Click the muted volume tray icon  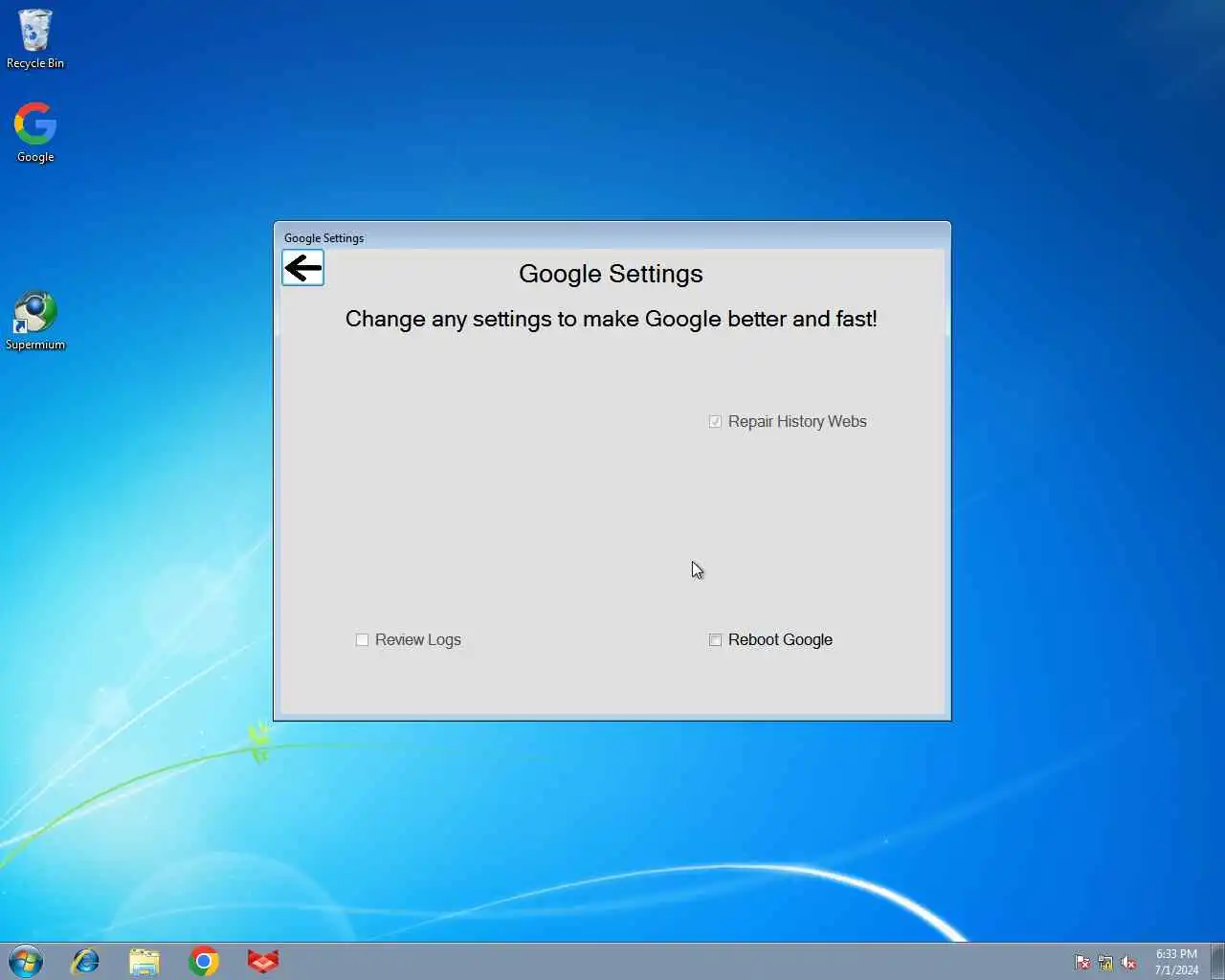[1128, 962]
